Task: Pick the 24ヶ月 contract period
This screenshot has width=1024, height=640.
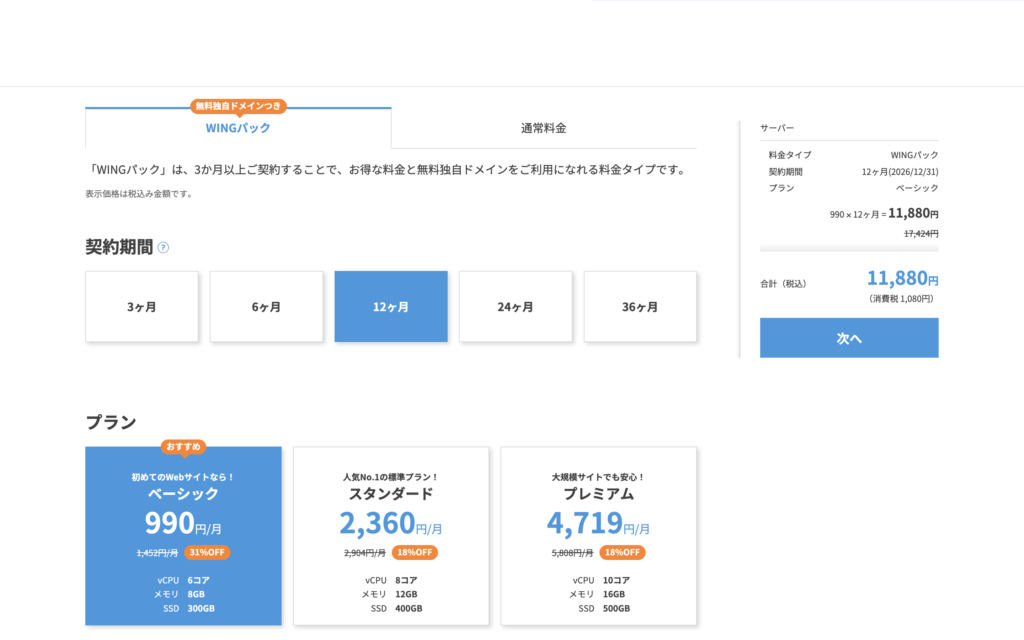Action: (x=515, y=307)
